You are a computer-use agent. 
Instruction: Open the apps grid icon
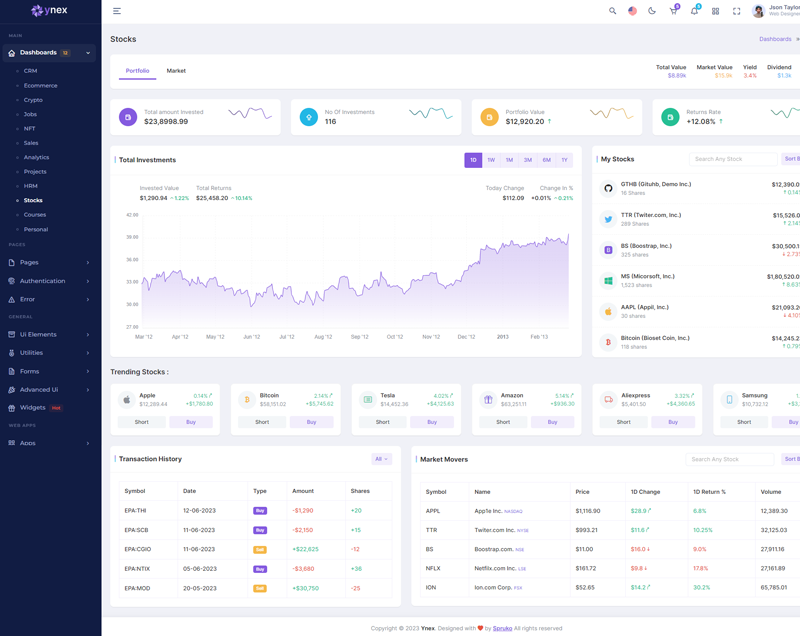[715, 11]
